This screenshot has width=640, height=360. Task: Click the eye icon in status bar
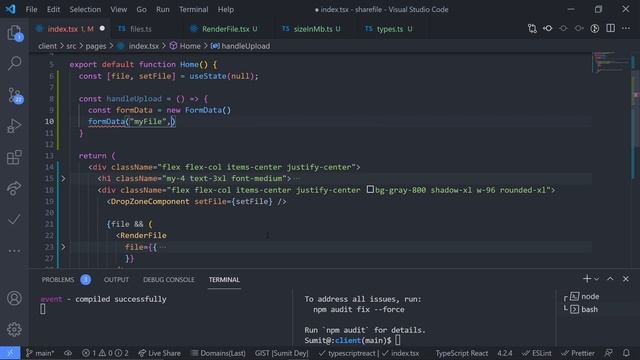[68, 353]
